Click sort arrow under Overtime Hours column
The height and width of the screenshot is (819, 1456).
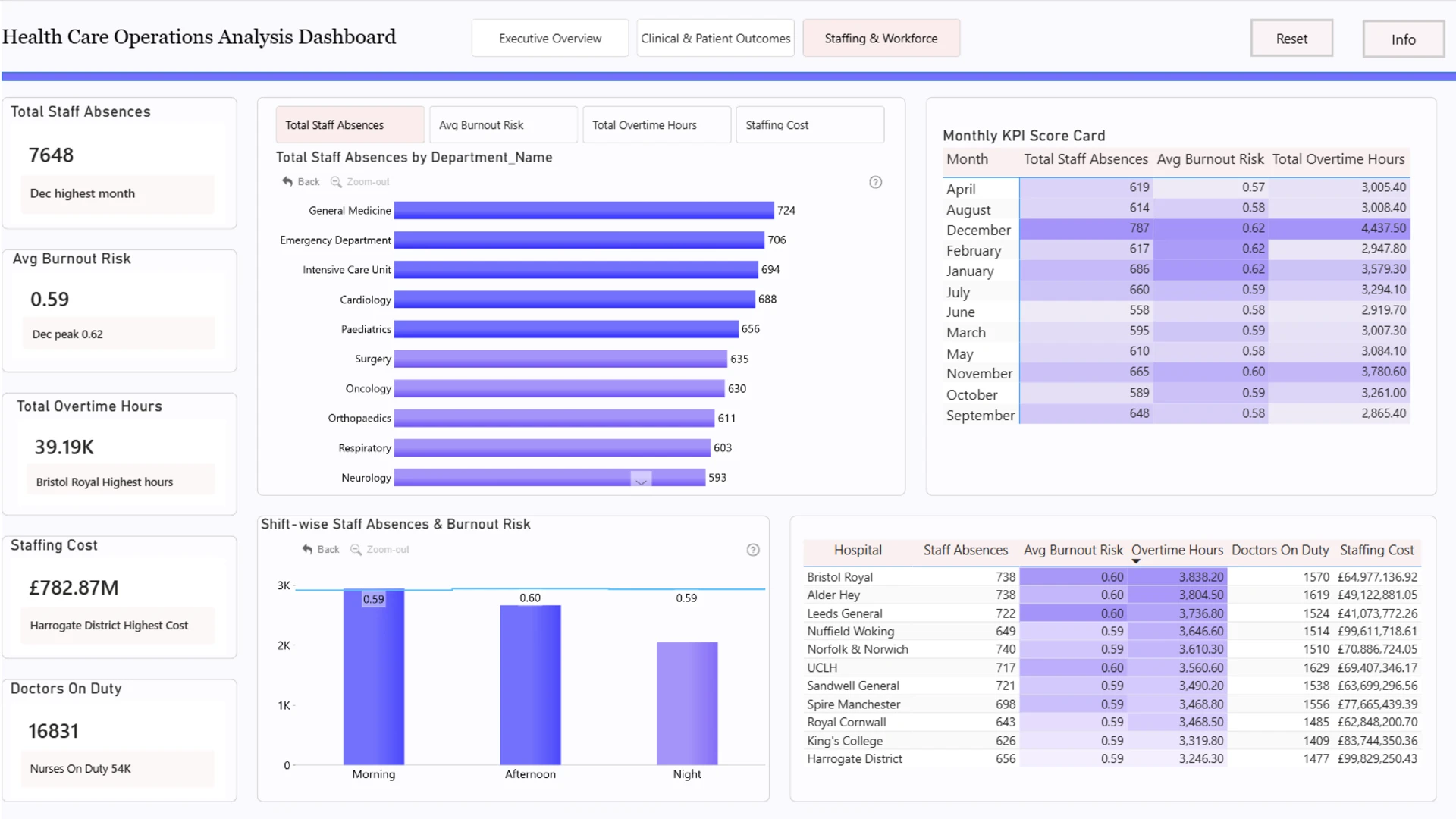1136,561
